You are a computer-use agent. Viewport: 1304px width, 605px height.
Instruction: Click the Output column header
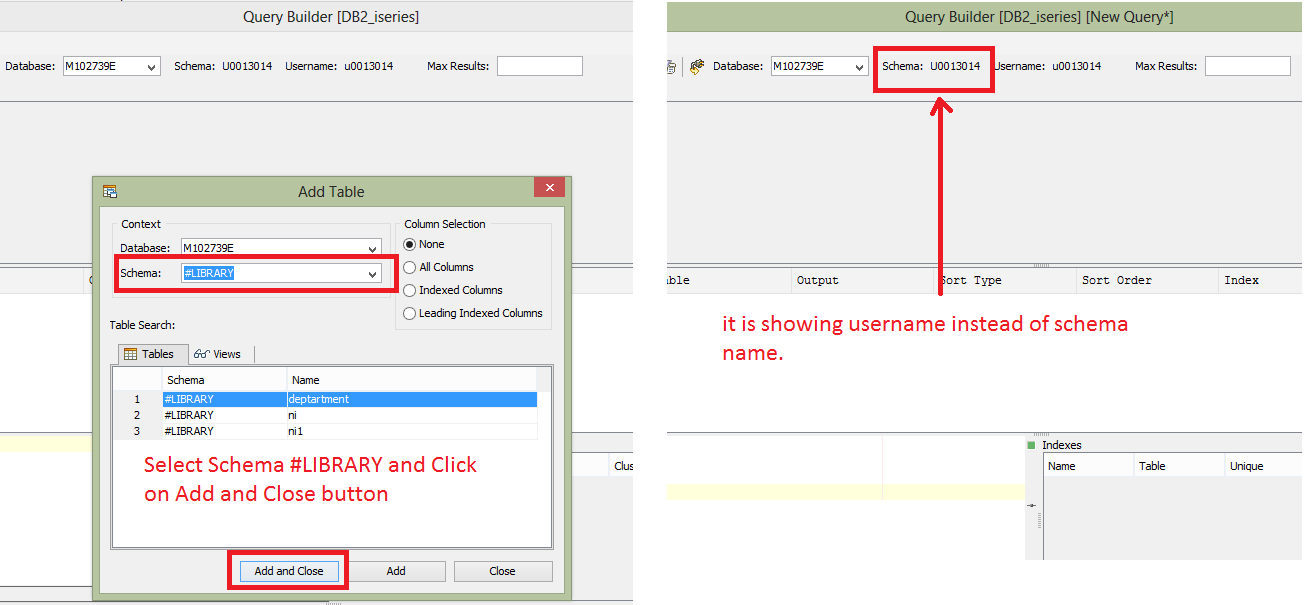[863, 280]
